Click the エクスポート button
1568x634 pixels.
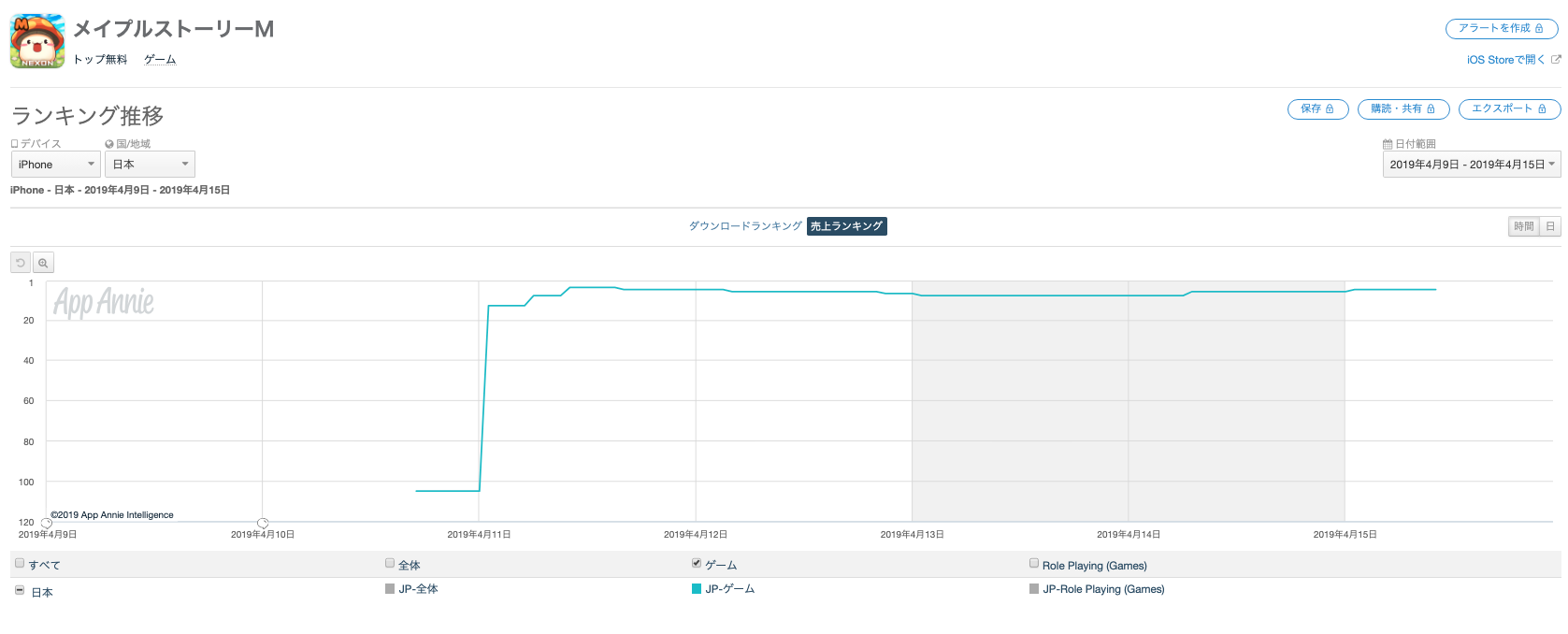(1510, 109)
